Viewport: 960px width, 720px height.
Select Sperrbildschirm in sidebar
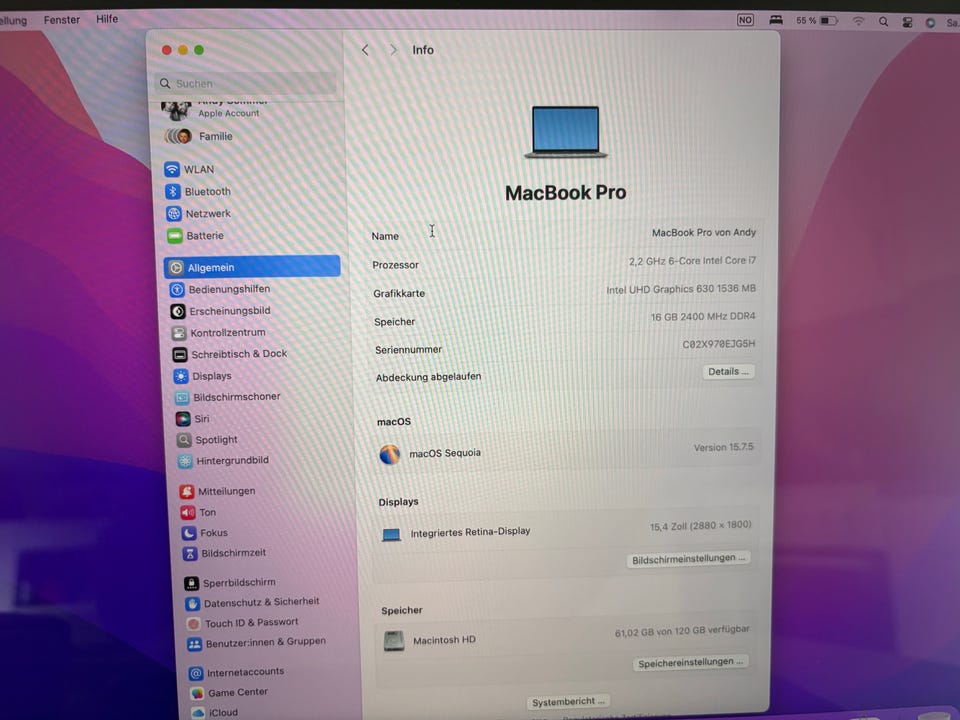230,582
